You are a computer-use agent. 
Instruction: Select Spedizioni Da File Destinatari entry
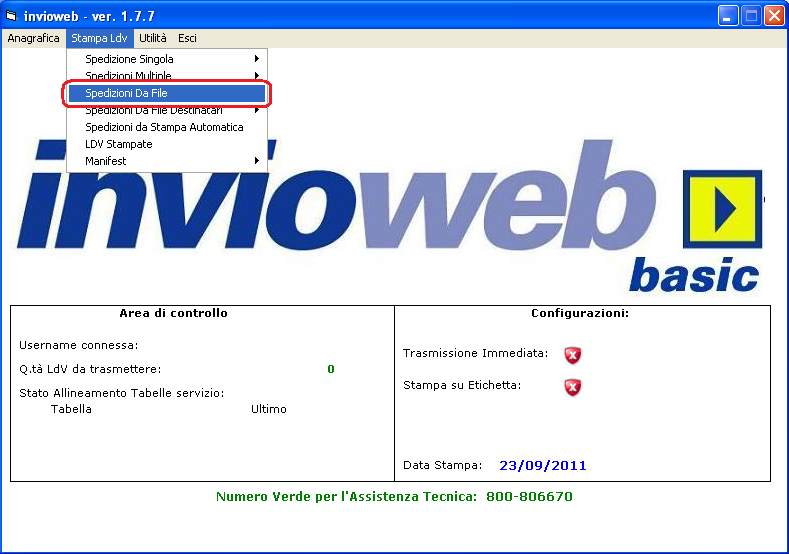pos(167,110)
